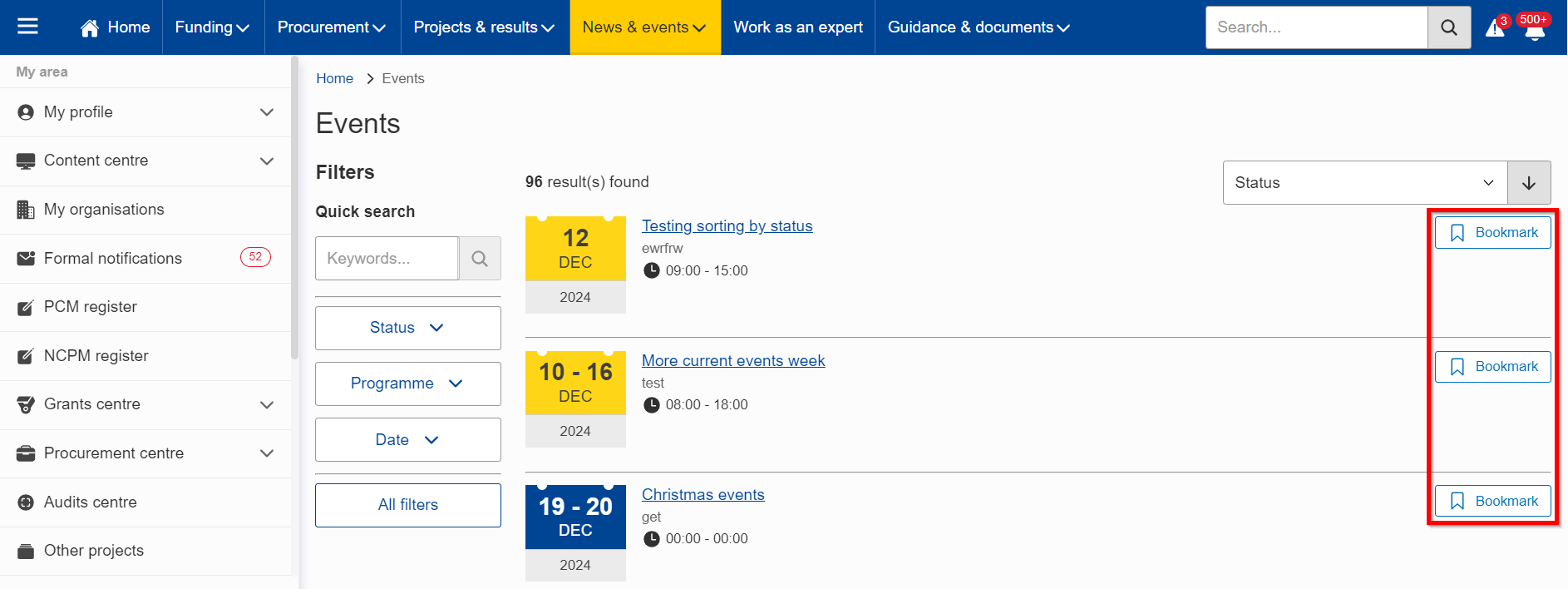Open the News & events menu

[645, 27]
